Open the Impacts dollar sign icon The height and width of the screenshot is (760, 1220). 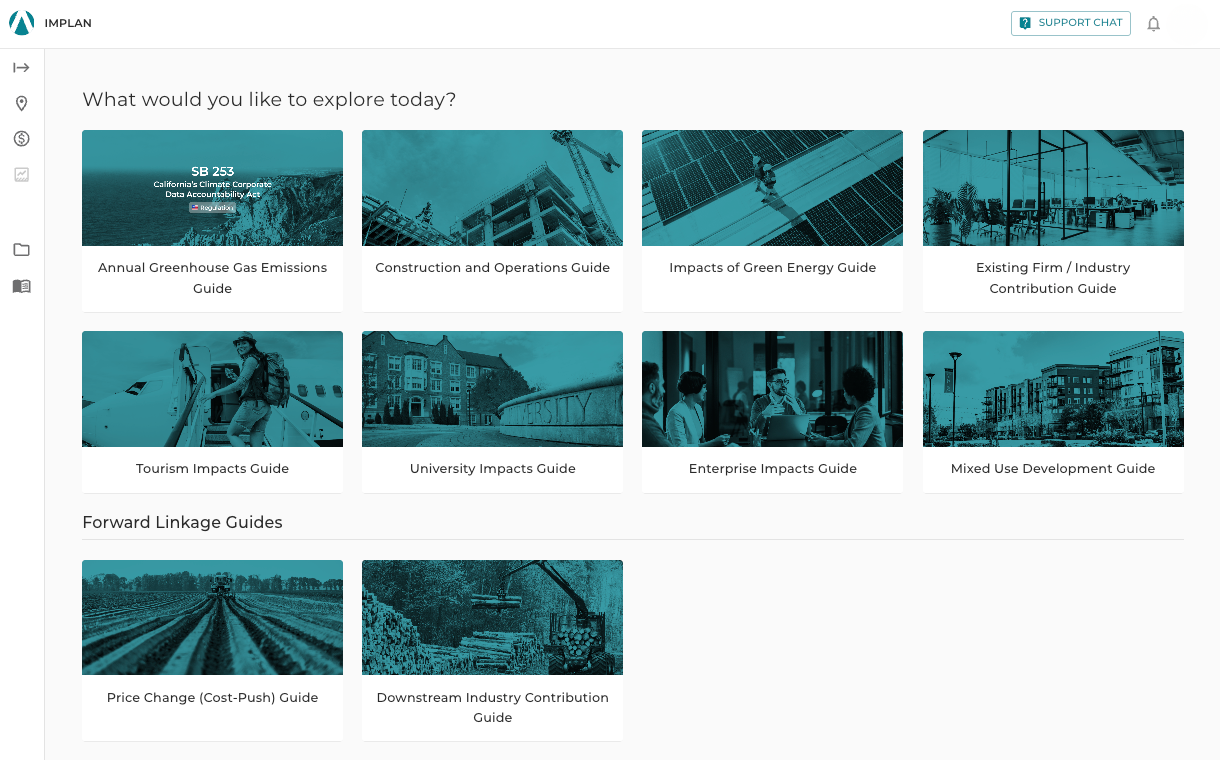pos(21,139)
